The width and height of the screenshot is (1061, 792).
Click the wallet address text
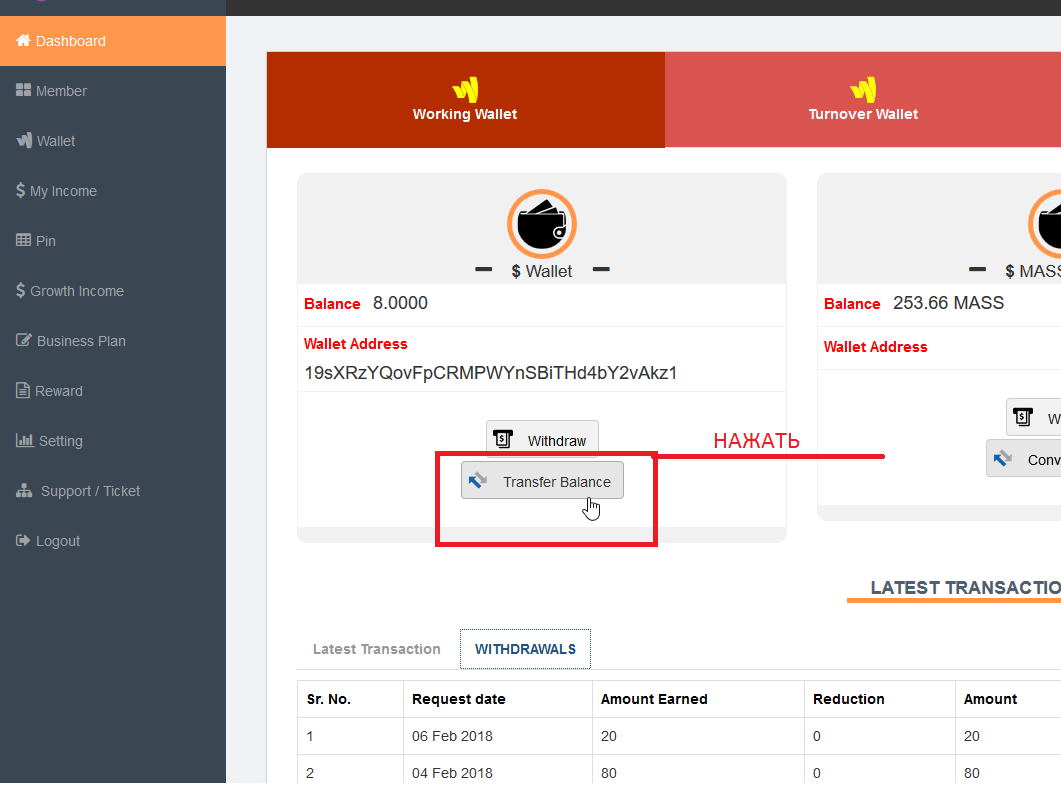pos(491,373)
